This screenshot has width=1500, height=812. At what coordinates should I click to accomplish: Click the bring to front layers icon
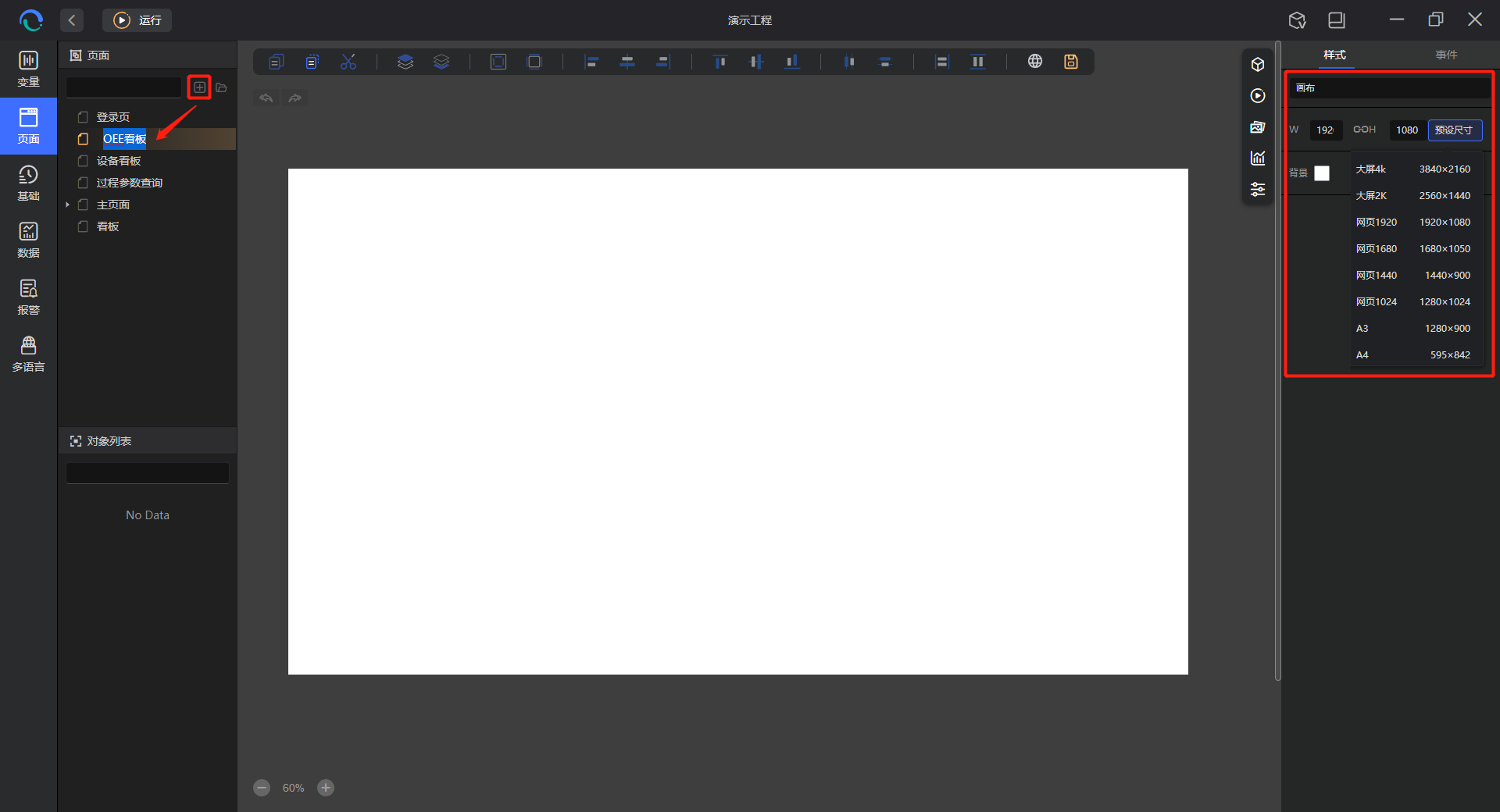click(405, 62)
